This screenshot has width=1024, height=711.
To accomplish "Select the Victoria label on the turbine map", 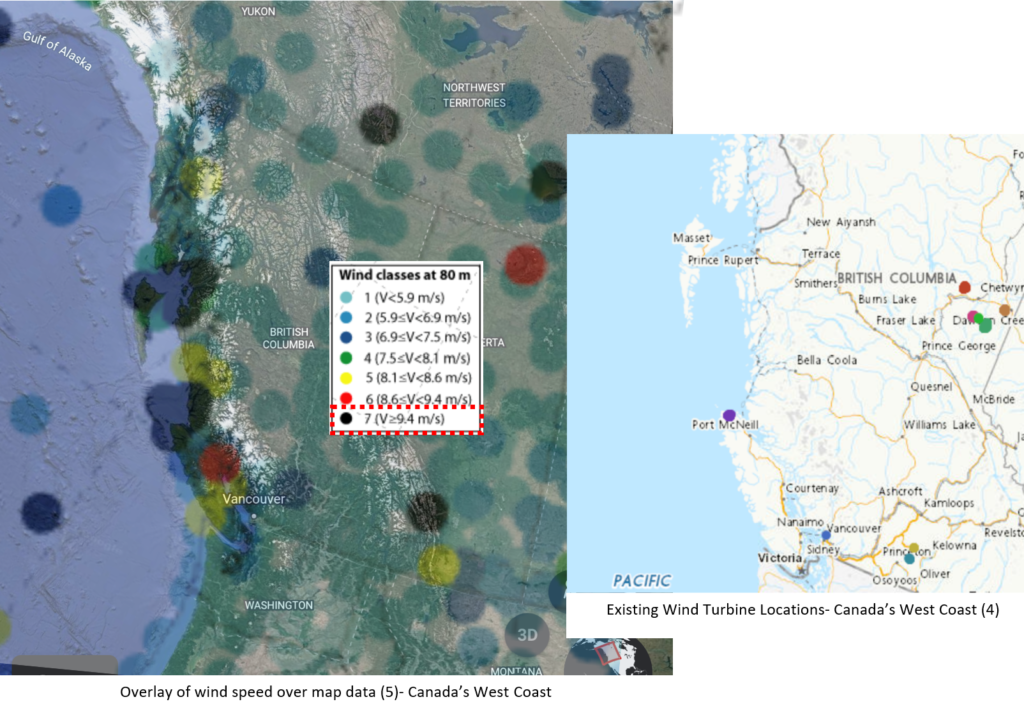I will (779, 558).
